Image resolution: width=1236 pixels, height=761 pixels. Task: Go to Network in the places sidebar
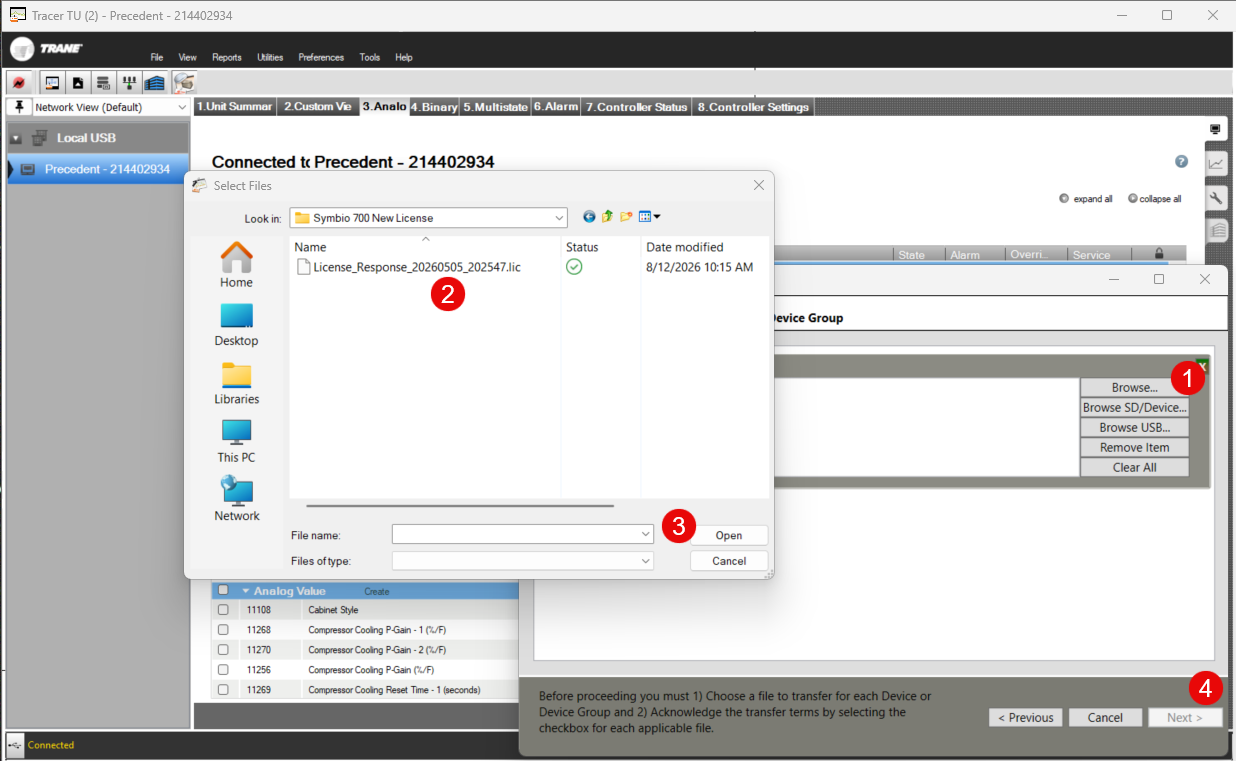point(236,499)
